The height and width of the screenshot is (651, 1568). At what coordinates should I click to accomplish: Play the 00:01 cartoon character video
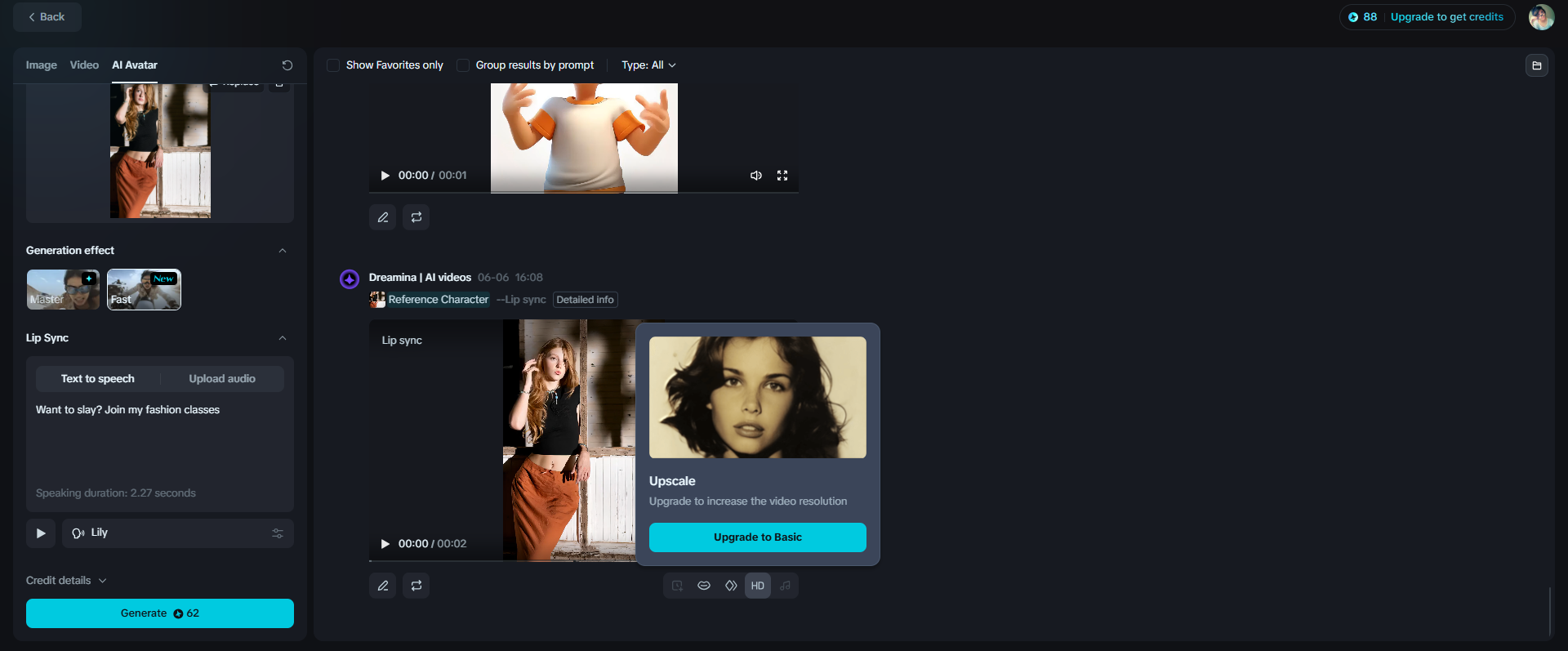pyautogui.click(x=385, y=176)
